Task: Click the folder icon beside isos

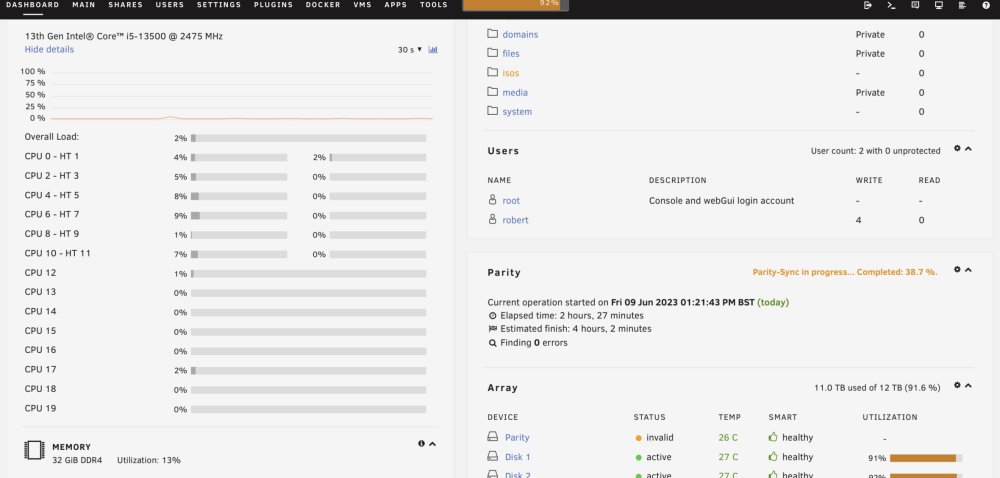Action: 492,72
